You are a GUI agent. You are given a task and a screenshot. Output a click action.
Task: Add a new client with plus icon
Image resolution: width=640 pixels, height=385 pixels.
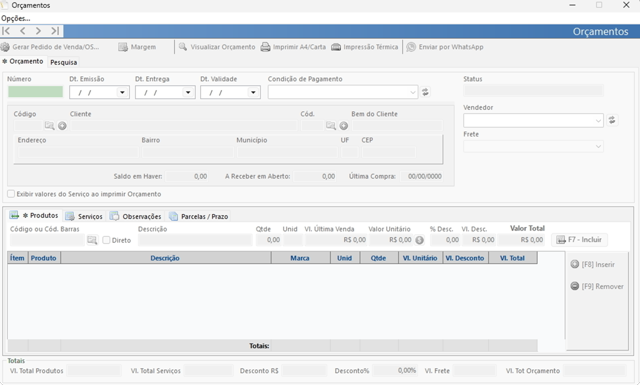[x=62, y=126]
